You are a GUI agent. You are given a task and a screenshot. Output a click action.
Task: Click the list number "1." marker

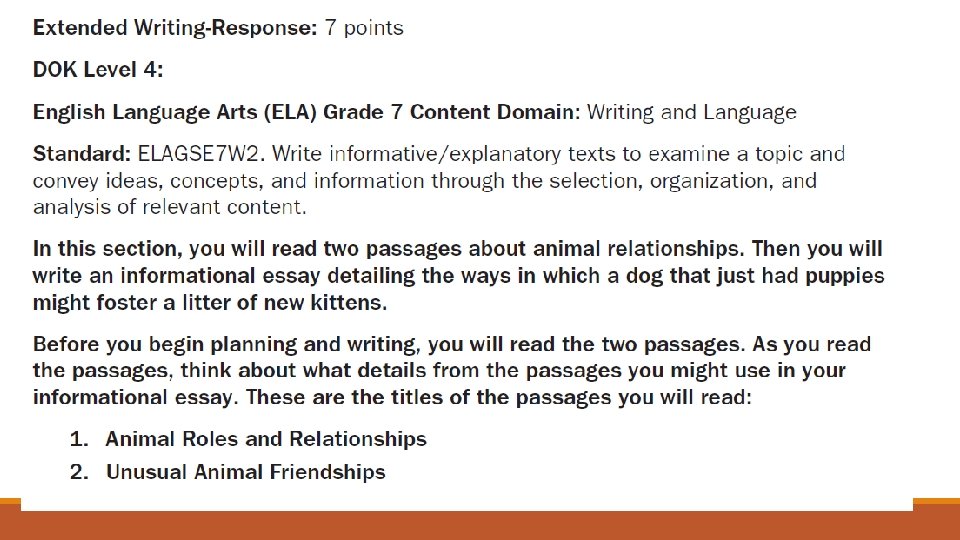(x=81, y=439)
